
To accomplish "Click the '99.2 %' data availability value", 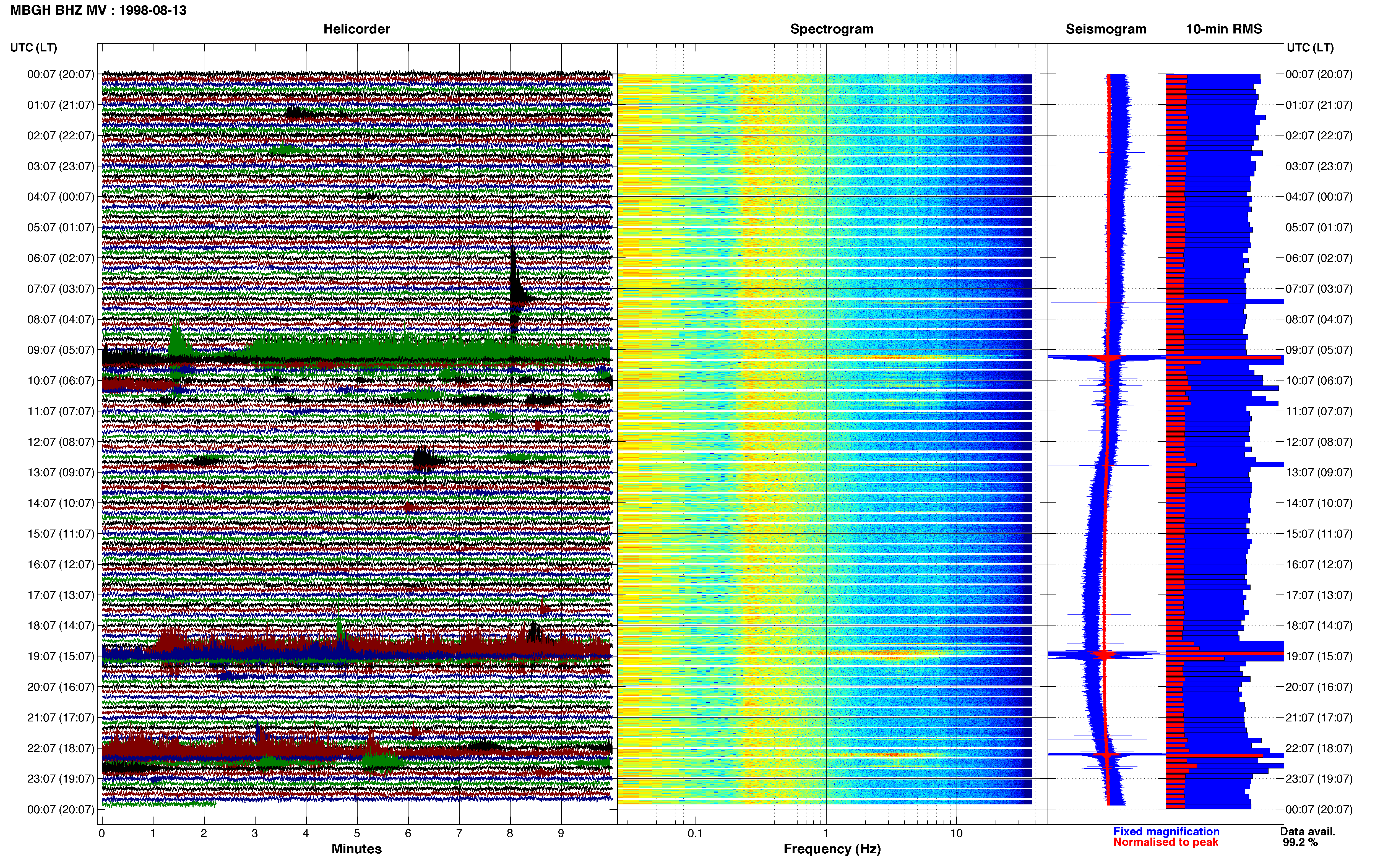I will [x=1300, y=842].
